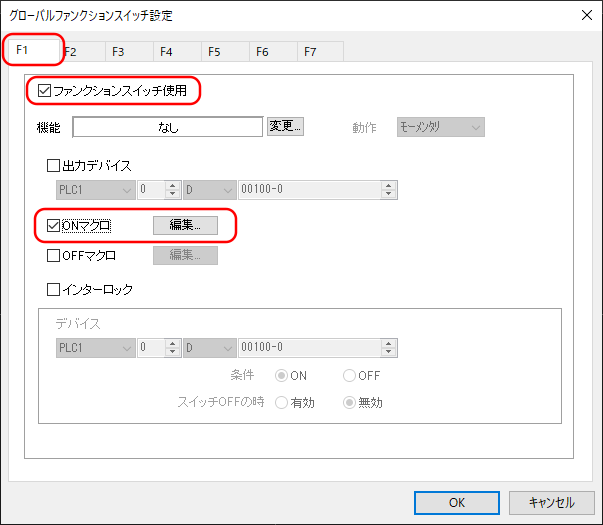
Task: Click the 機能 field showing なし
Action: click(x=168, y=127)
